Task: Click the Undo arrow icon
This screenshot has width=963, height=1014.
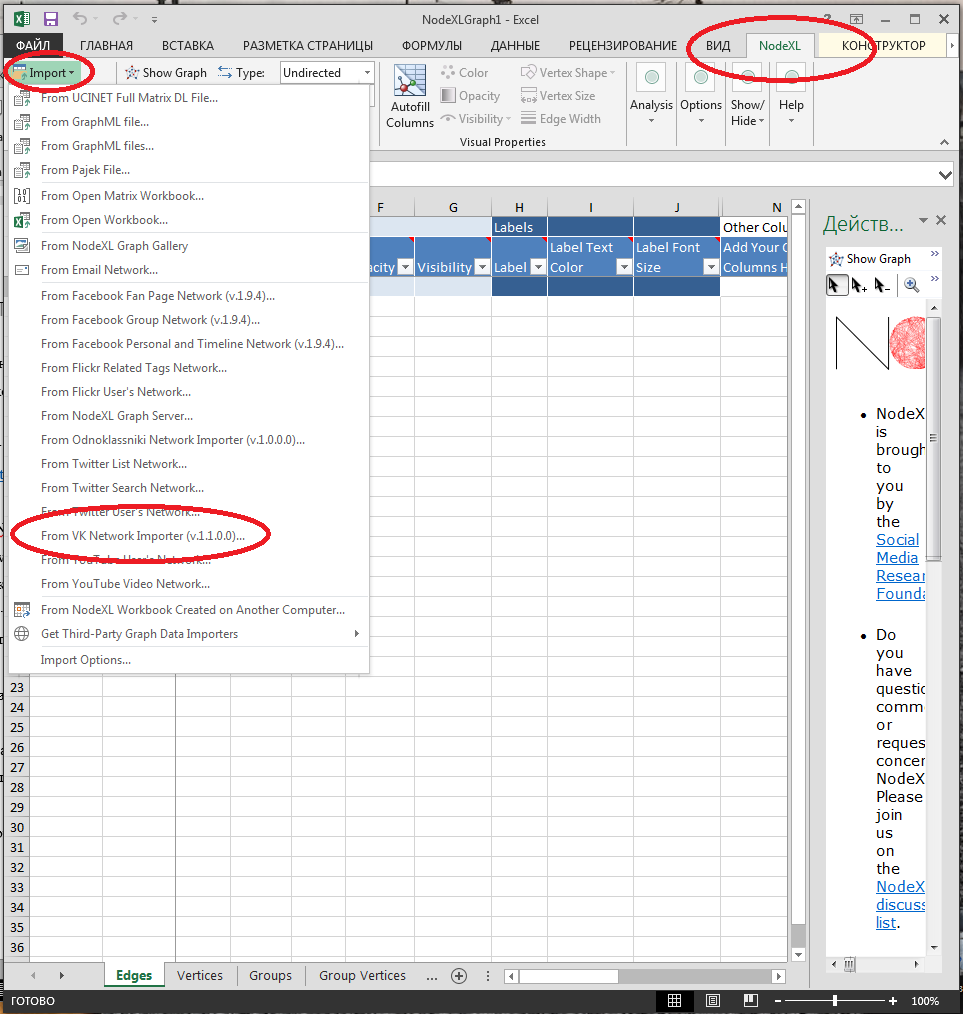Action: (80, 19)
